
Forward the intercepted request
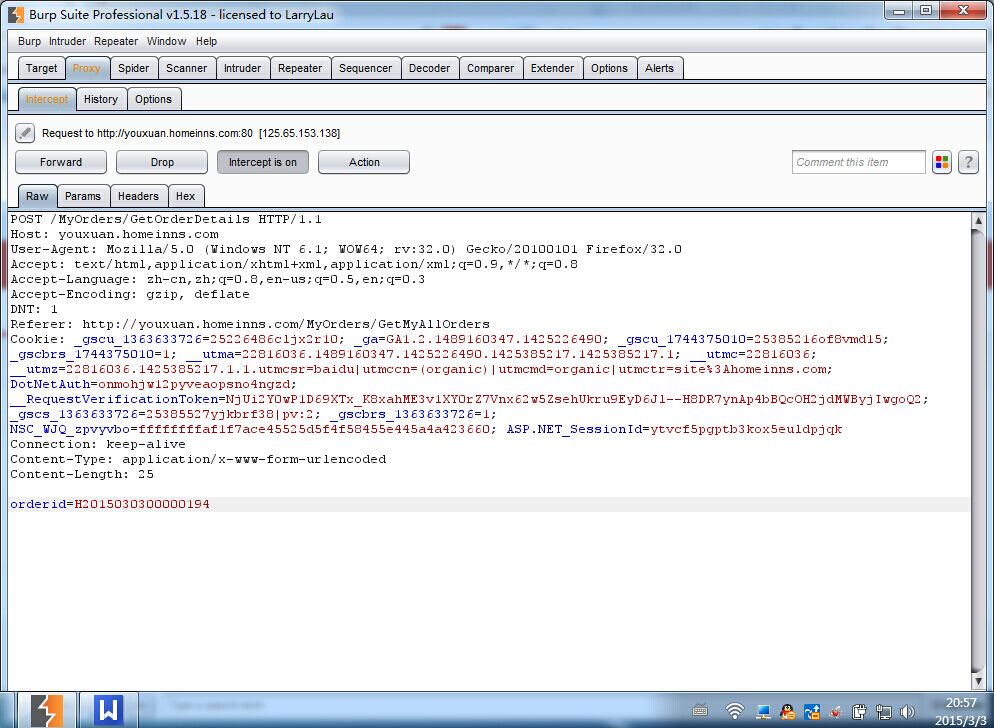(x=61, y=162)
